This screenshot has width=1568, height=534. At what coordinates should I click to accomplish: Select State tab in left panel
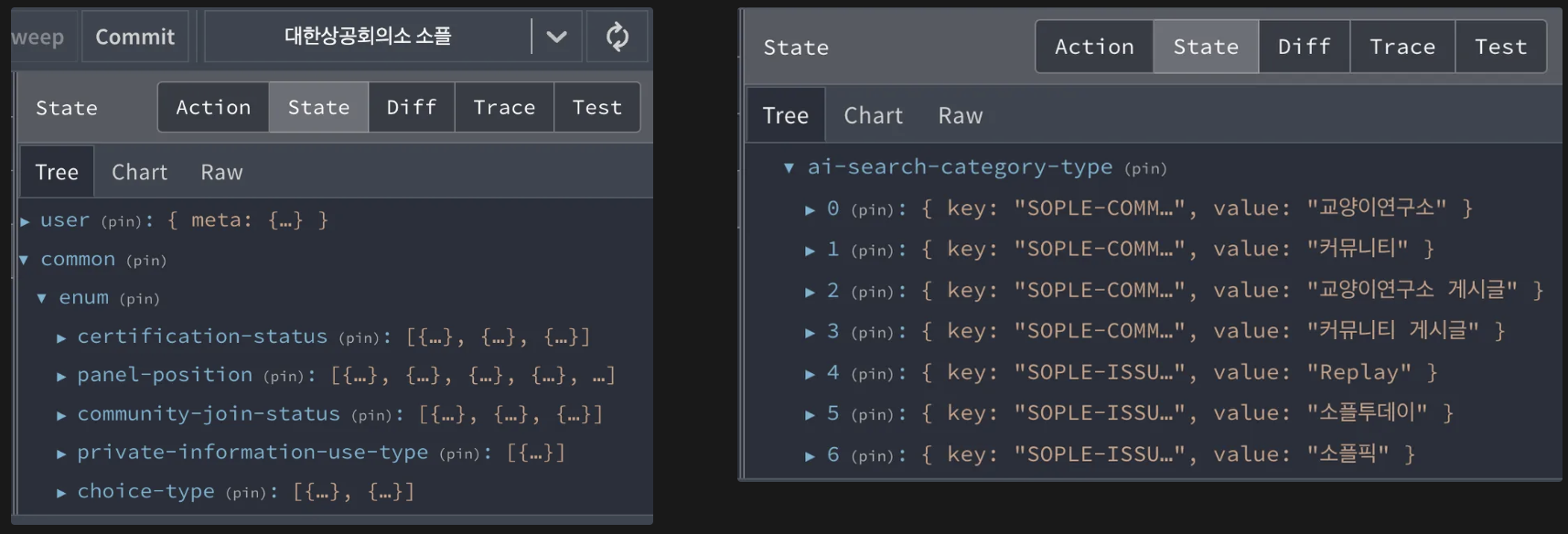318,108
